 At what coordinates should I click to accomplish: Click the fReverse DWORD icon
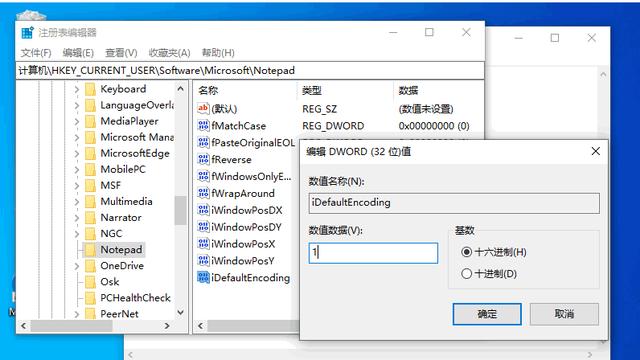point(203,159)
